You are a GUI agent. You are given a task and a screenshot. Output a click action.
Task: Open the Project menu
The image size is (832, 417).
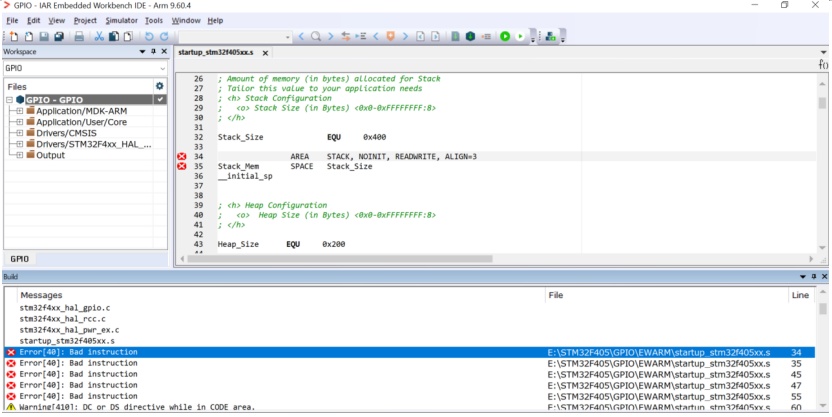[85, 20]
